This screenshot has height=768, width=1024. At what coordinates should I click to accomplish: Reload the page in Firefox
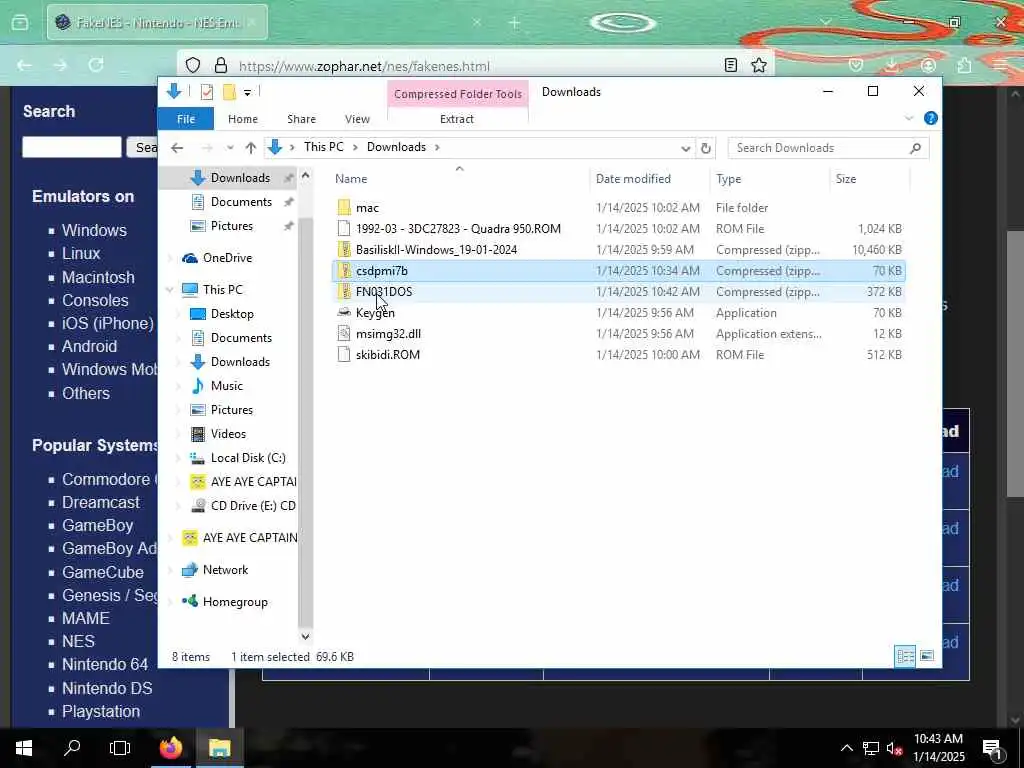96,65
